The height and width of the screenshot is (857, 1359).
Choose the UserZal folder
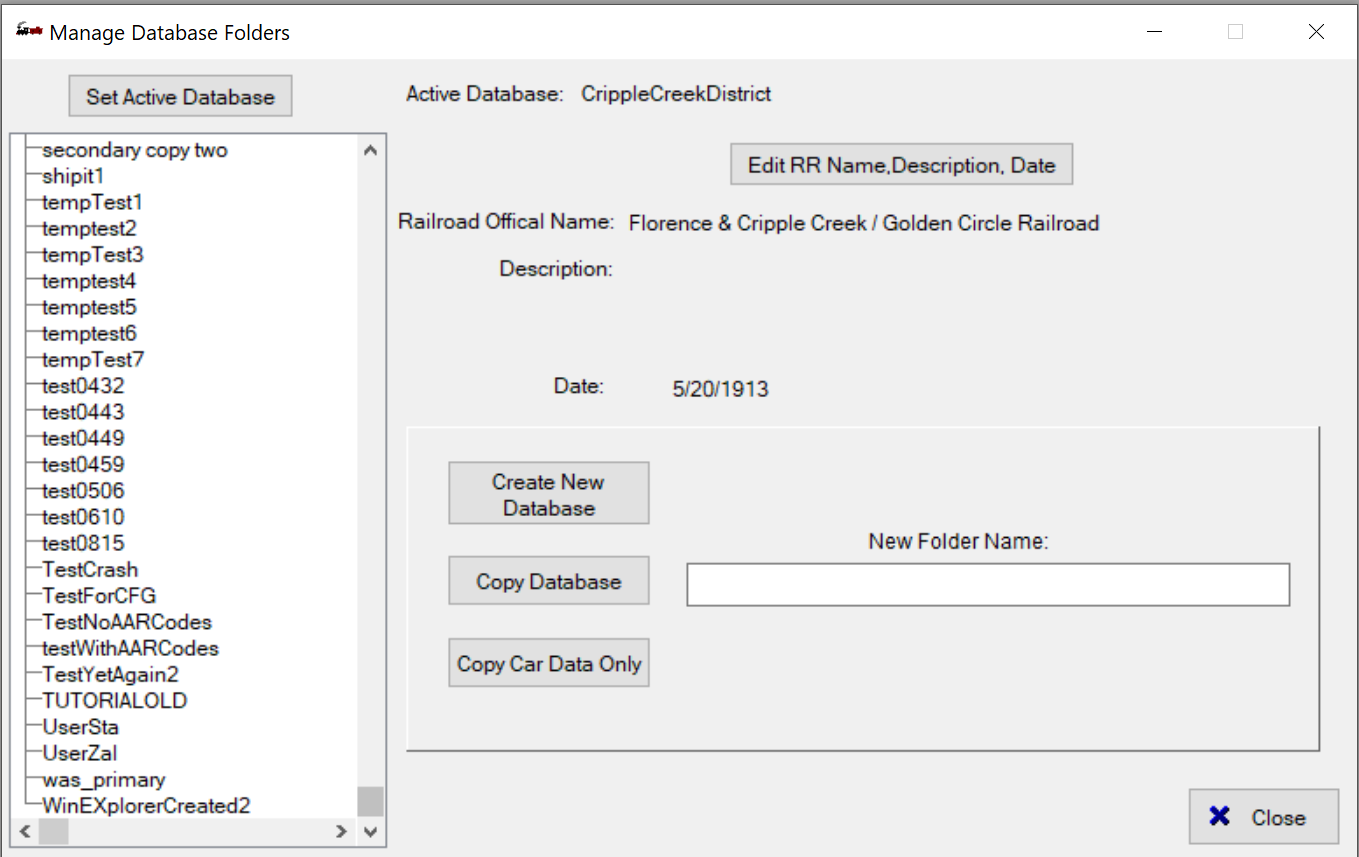click(x=80, y=753)
